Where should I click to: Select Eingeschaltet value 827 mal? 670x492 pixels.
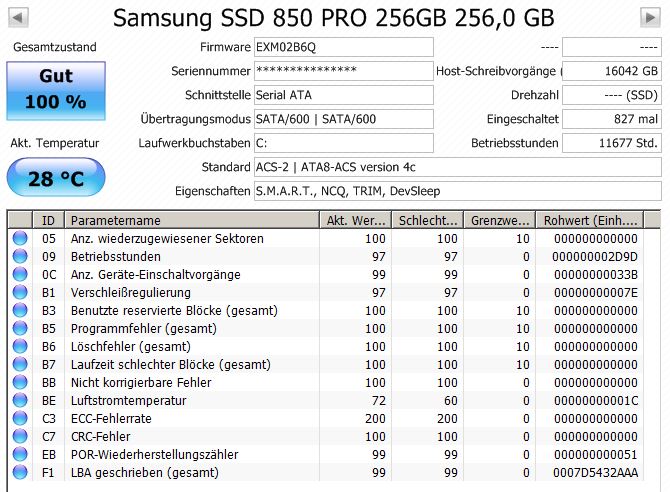[612, 119]
